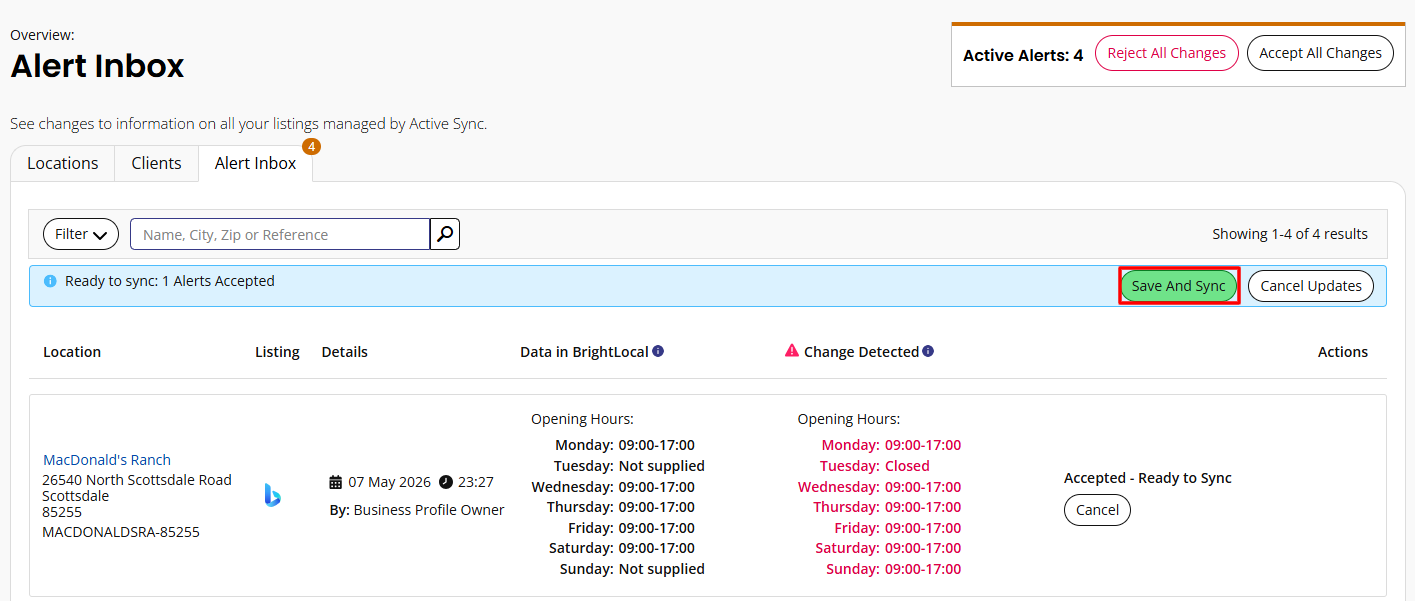Click the Details column header

[x=345, y=352]
